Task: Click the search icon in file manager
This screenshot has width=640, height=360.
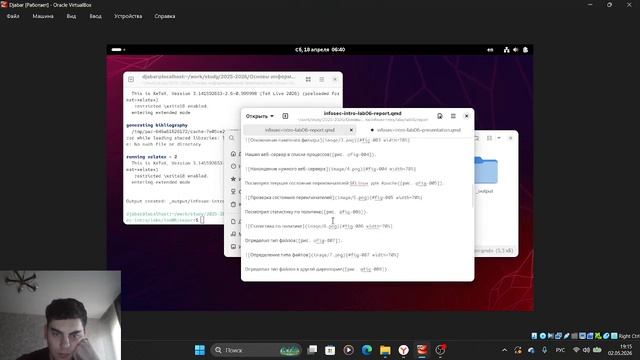Action: (x=231, y=138)
